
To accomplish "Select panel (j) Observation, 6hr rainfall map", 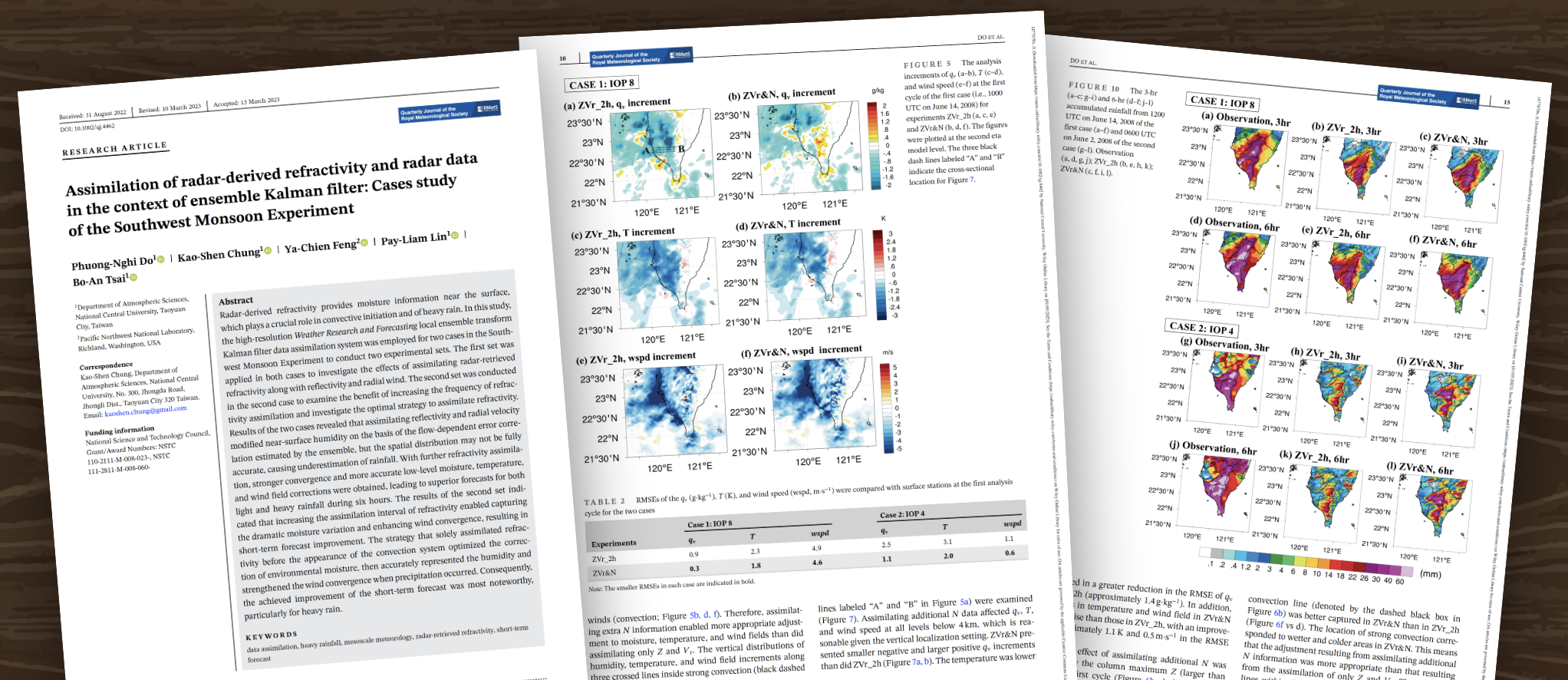I will pyautogui.click(x=1214, y=492).
